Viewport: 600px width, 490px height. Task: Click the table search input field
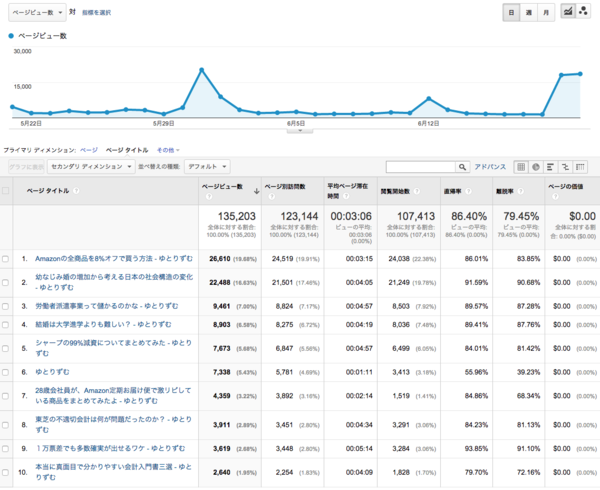coord(421,167)
